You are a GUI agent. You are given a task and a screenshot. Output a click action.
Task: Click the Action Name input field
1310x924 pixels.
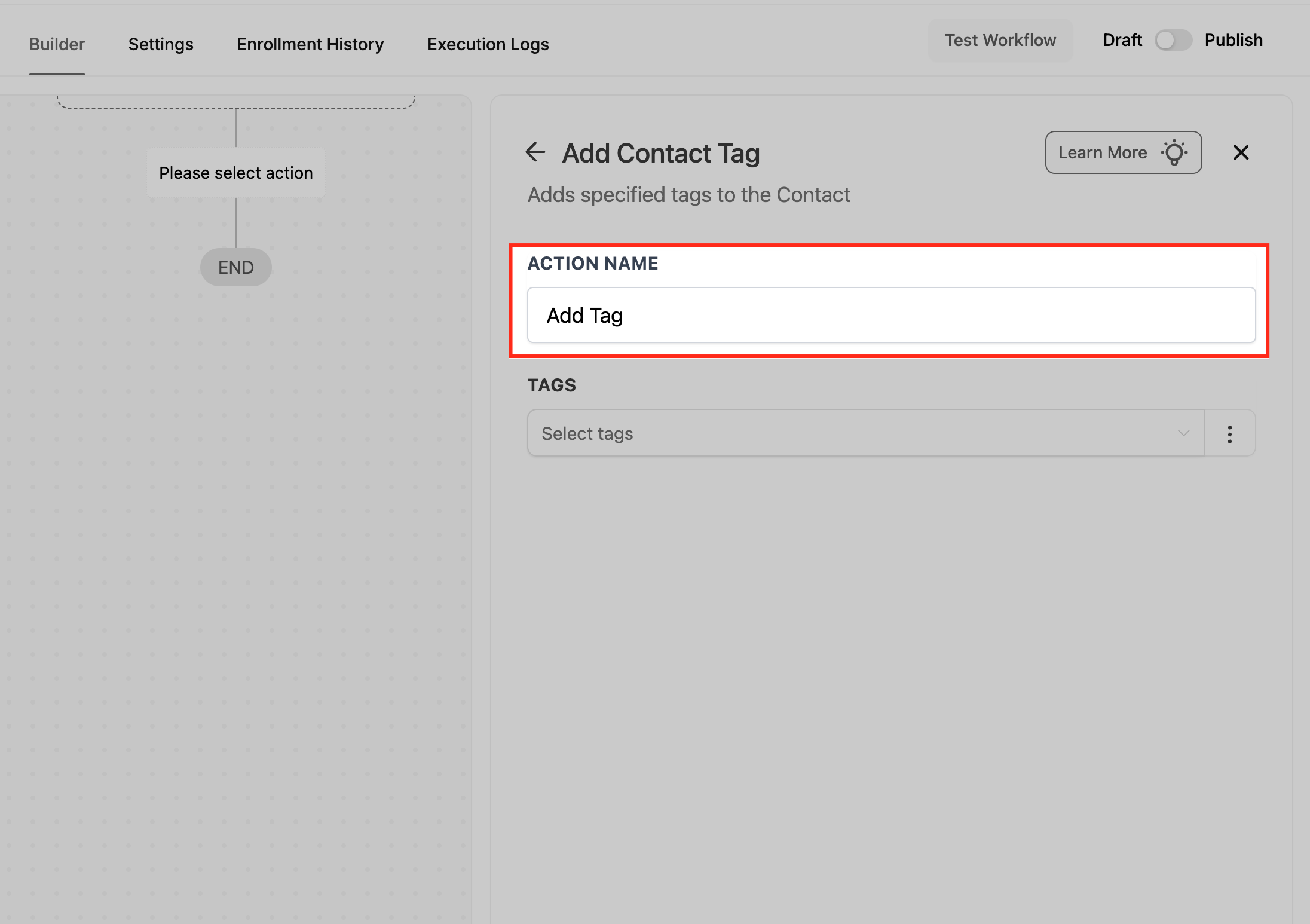(x=890, y=315)
